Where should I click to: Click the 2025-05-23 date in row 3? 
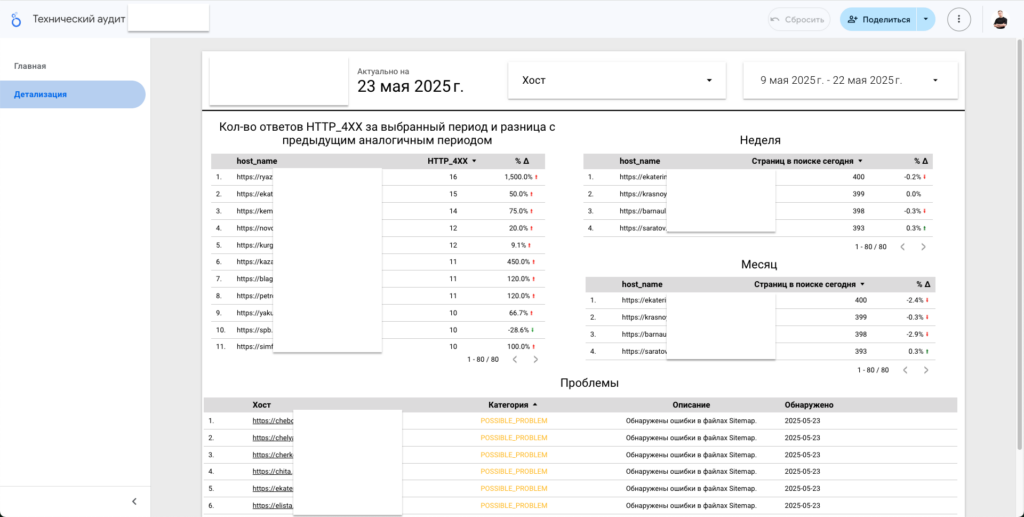tap(802, 454)
